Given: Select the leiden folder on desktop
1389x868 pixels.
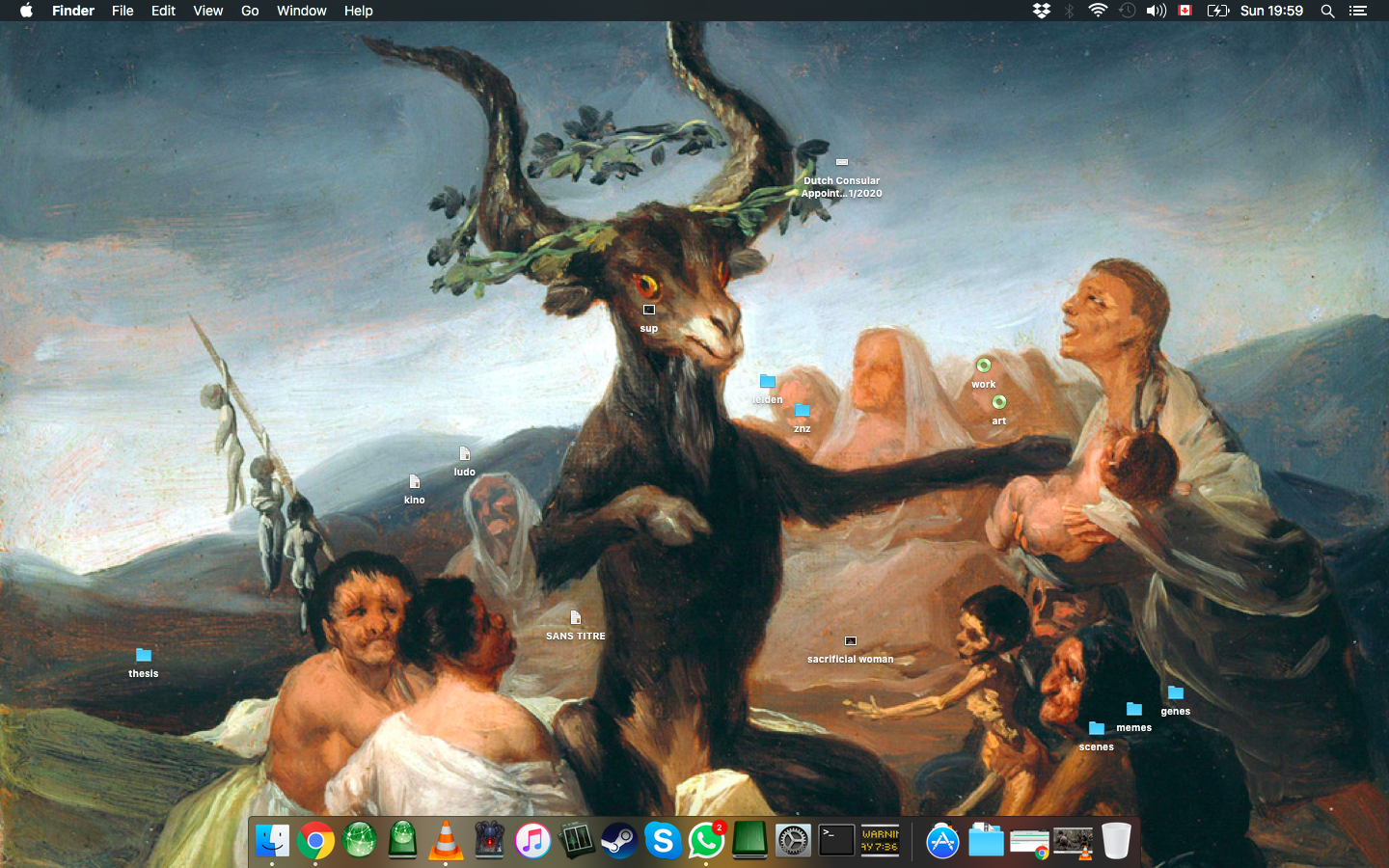Looking at the screenshot, I should [x=768, y=381].
